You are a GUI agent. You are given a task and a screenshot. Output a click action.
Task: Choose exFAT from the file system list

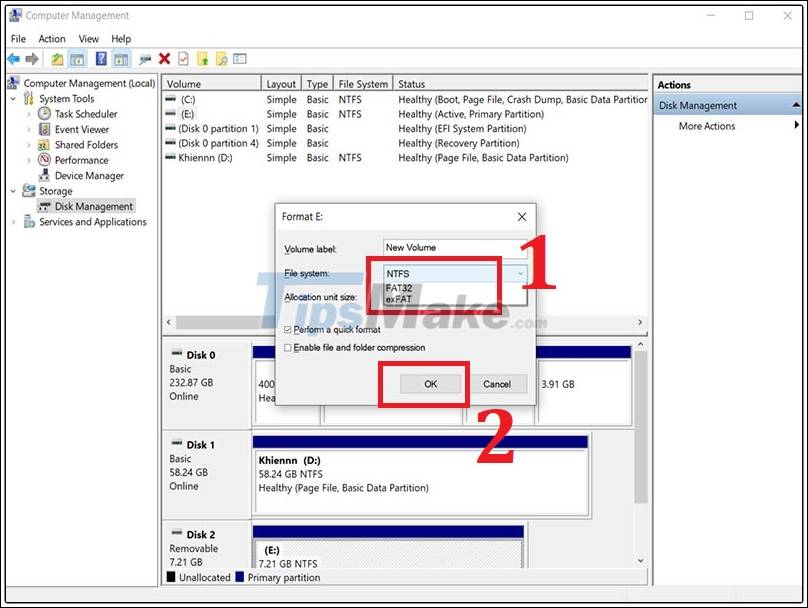(x=397, y=298)
